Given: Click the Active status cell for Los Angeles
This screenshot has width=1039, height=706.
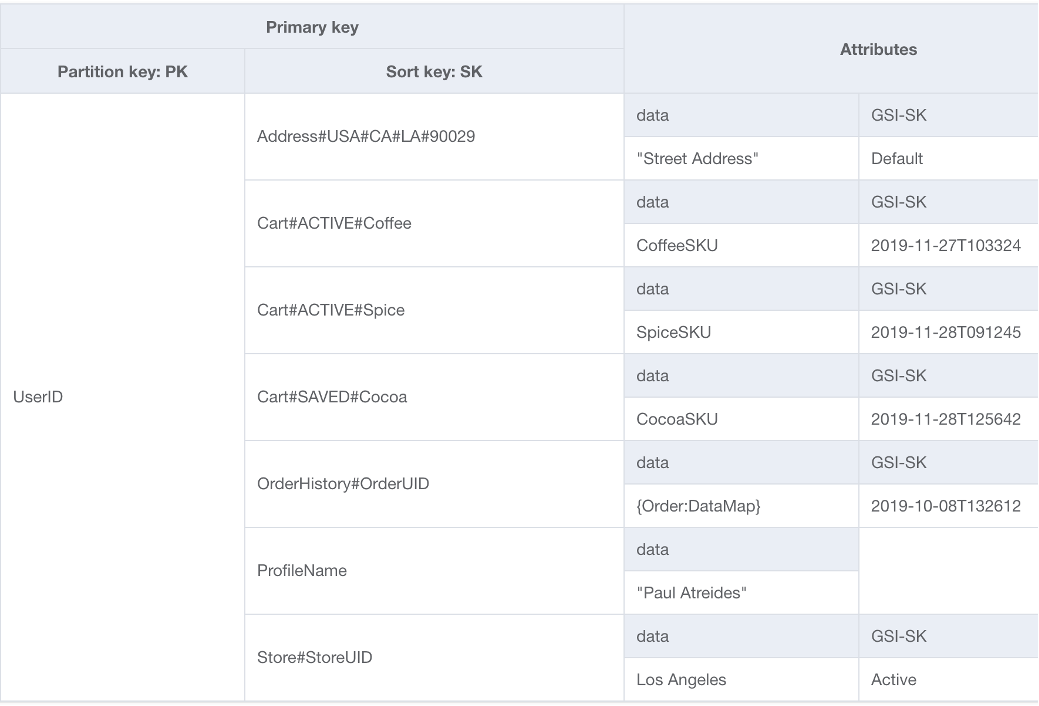Looking at the screenshot, I should (x=893, y=679).
